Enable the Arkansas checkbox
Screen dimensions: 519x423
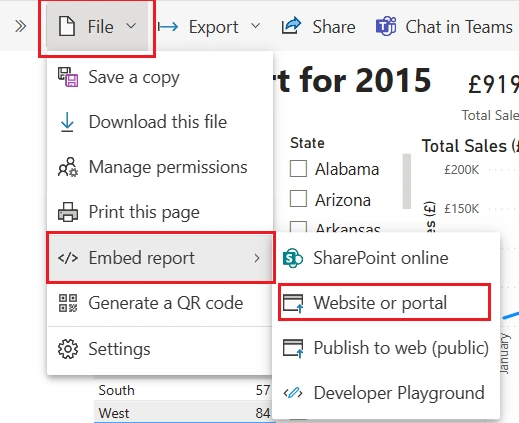(x=298, y=227)
